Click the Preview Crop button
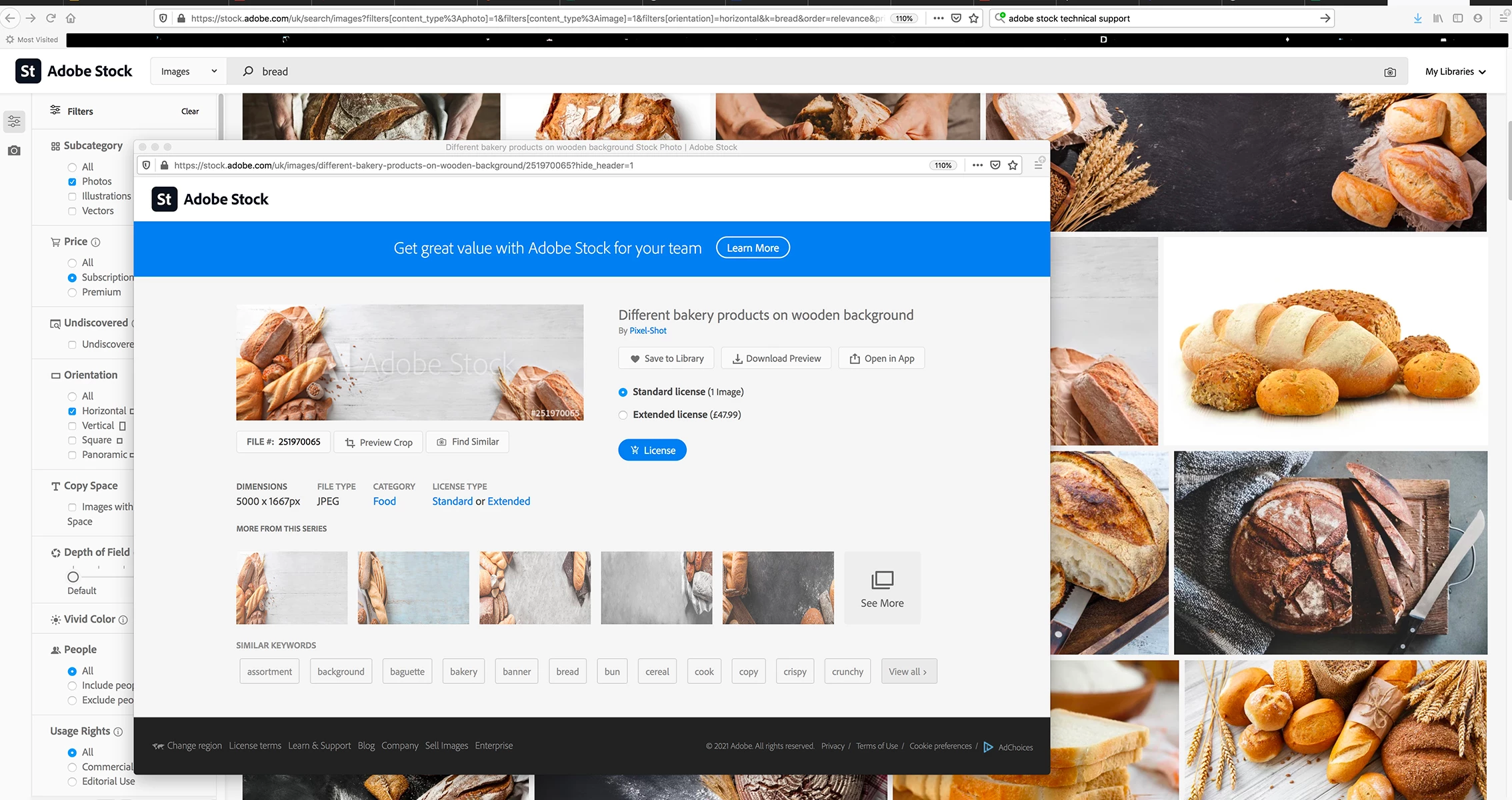1512x800 pixels. click(378, 443)
